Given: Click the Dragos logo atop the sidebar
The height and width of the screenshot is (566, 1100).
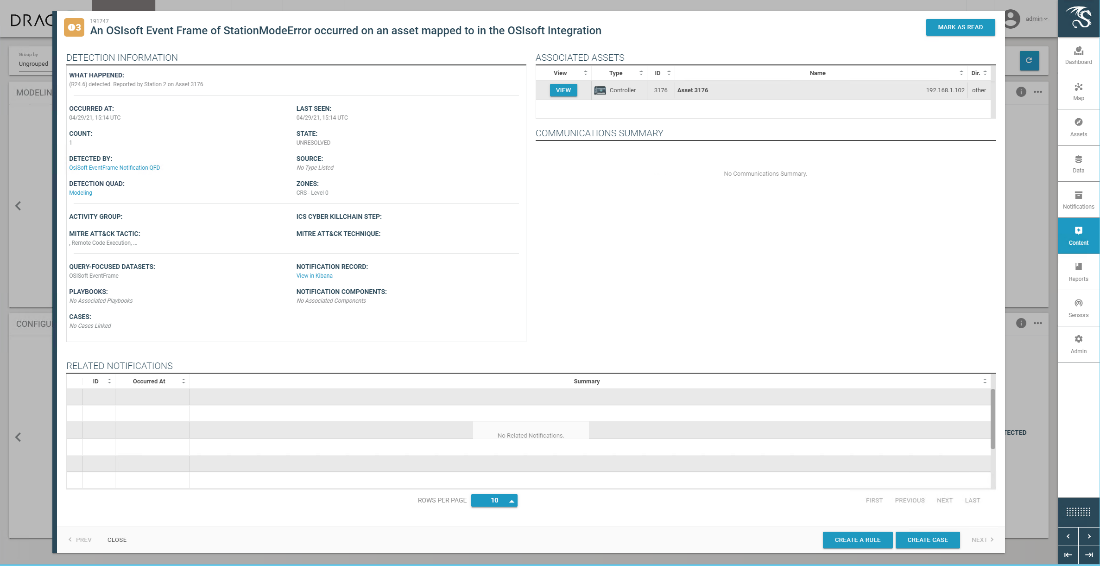Looking at the screenshot, I should click(1078, 18).
